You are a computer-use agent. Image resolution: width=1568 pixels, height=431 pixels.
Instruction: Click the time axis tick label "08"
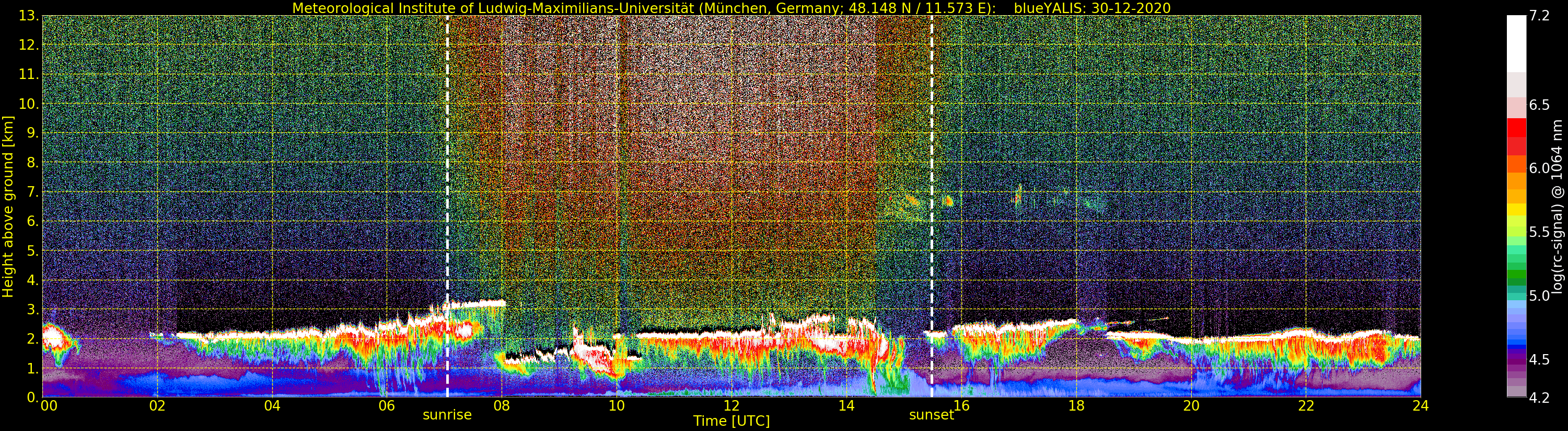502,406
